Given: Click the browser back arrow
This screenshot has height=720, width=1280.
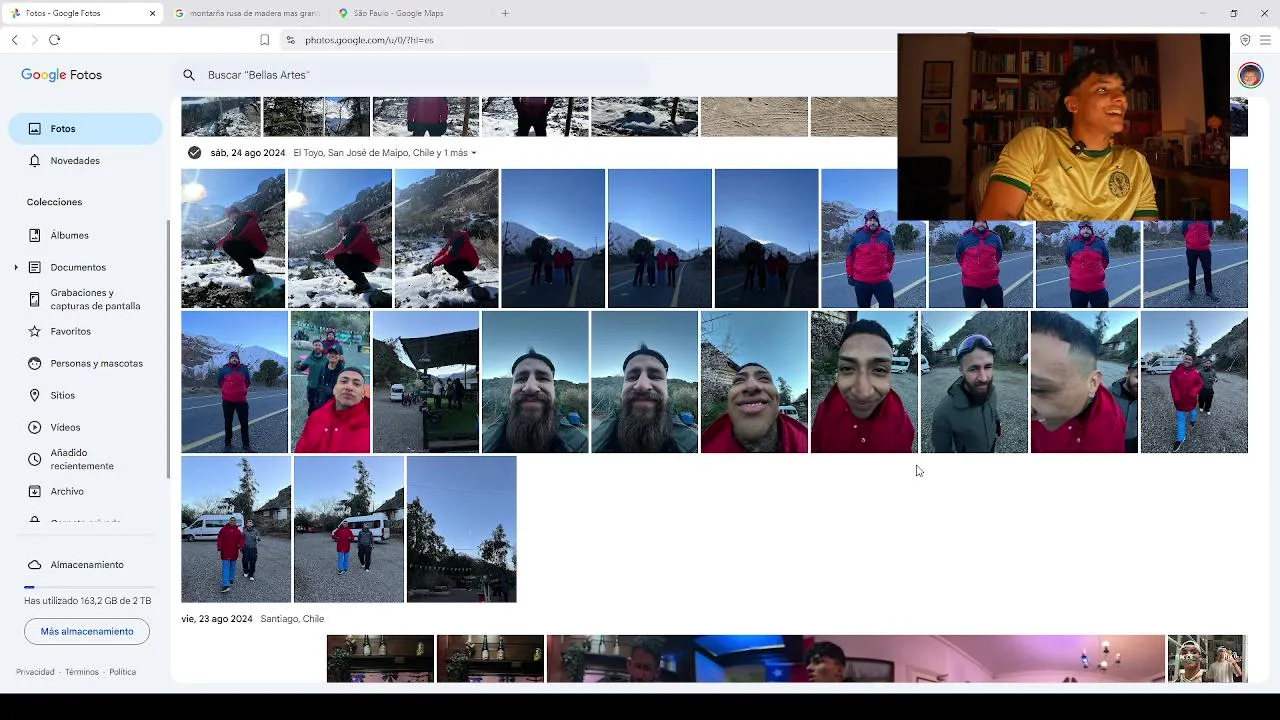Looking at the screenshot, I should (x=14, y=40).
